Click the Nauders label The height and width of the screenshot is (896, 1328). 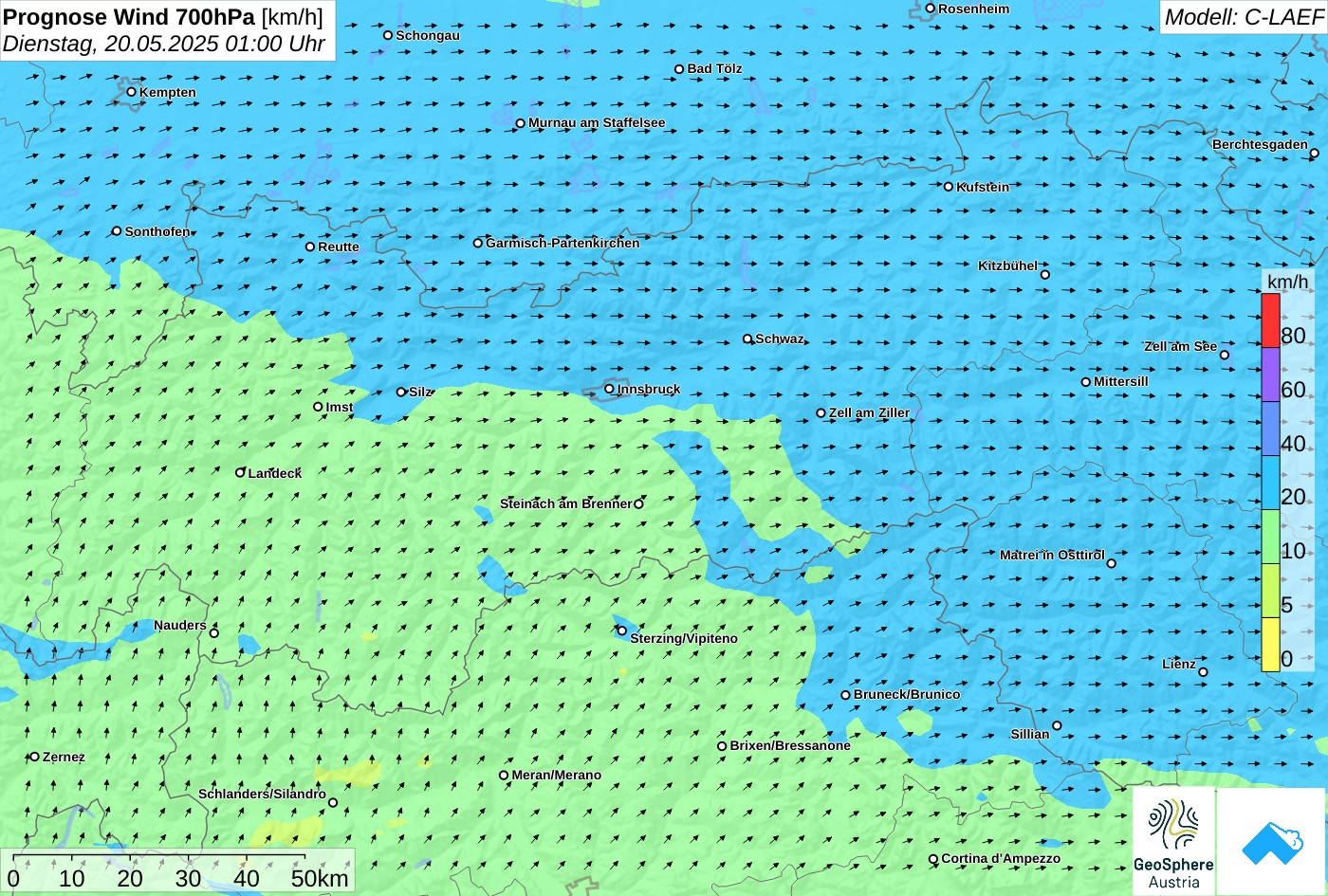coord(180,625)
